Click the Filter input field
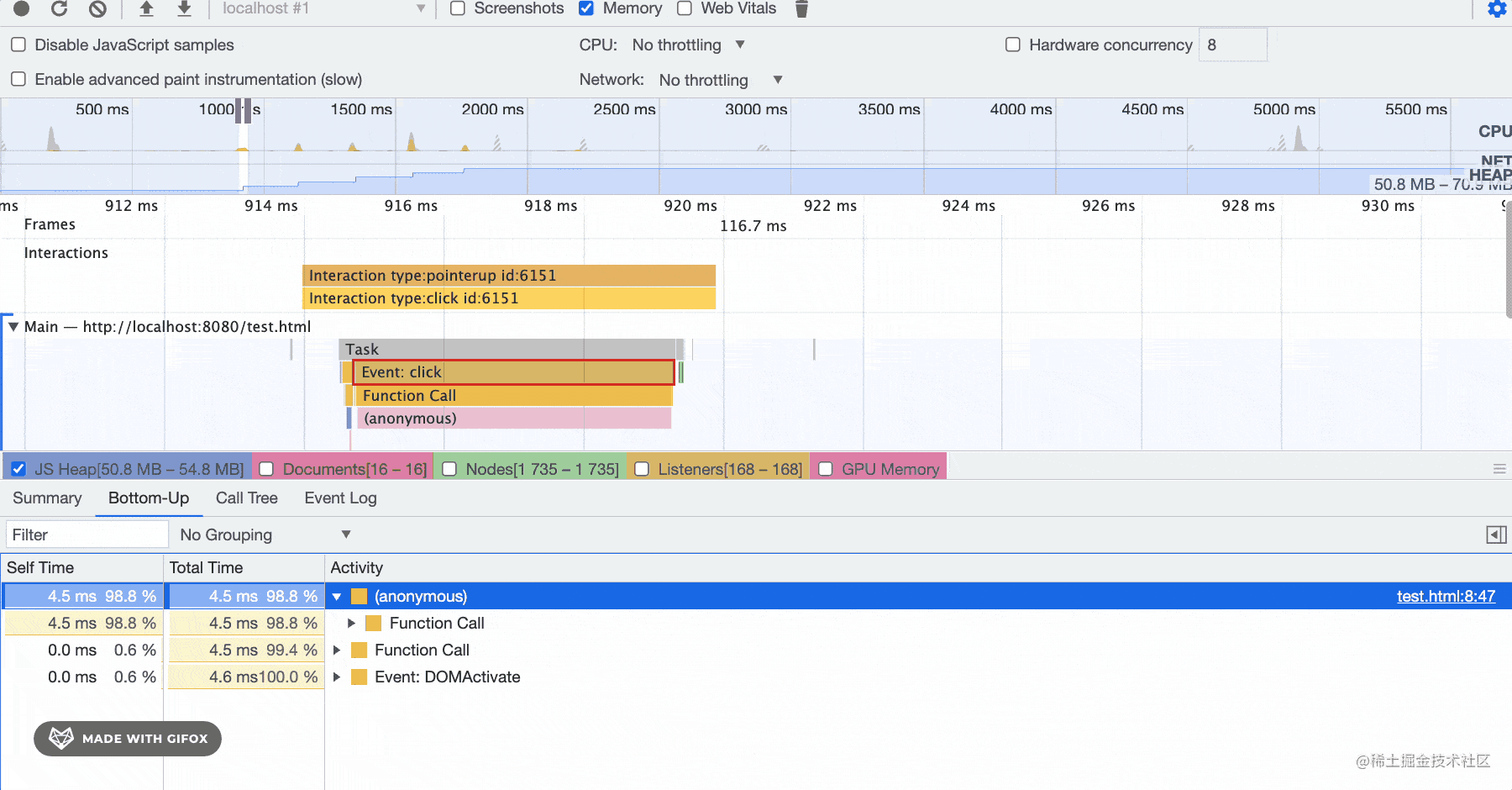The width and height of the screenshot is (1512, 790). click(x=87, y=535)
